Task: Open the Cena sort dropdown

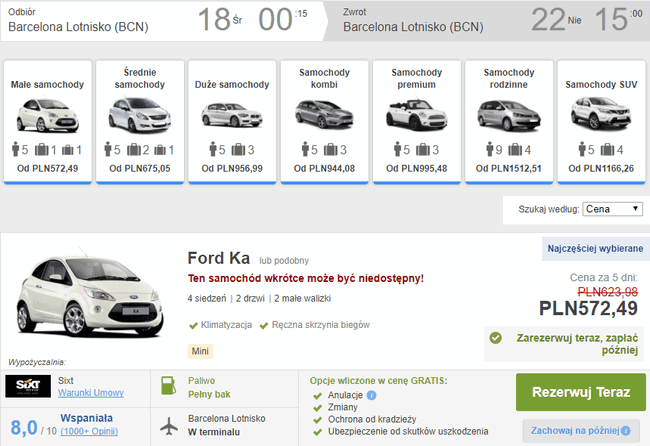Action: point(612,209)
